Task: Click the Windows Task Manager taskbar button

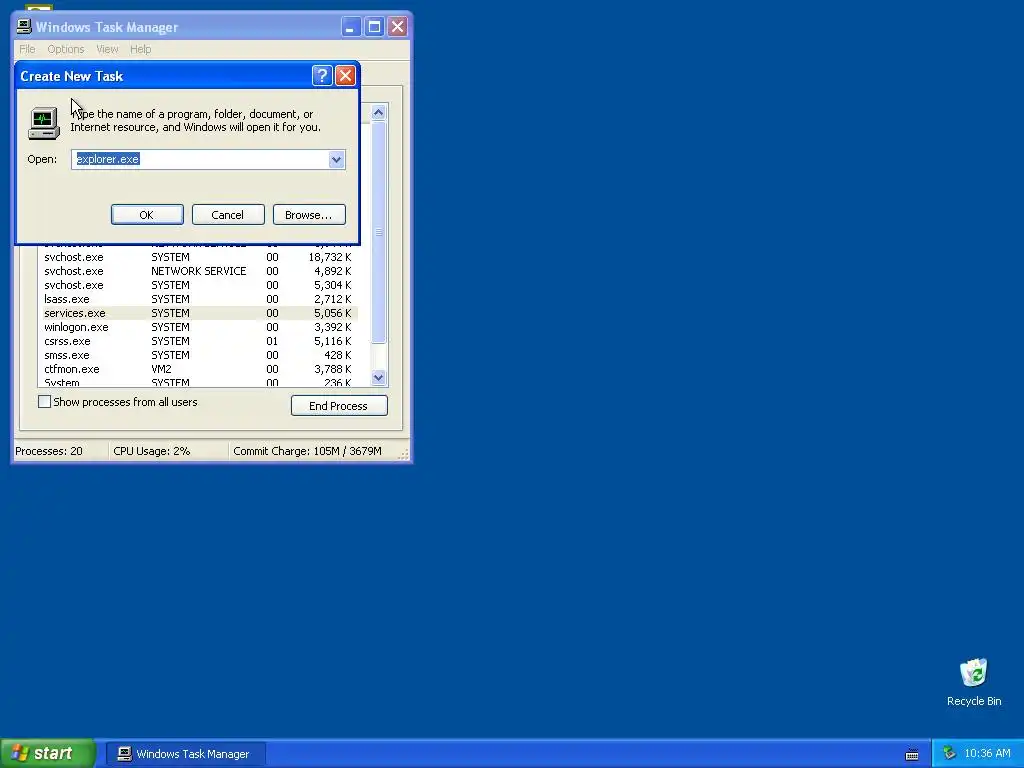Action: click(185, 754)
